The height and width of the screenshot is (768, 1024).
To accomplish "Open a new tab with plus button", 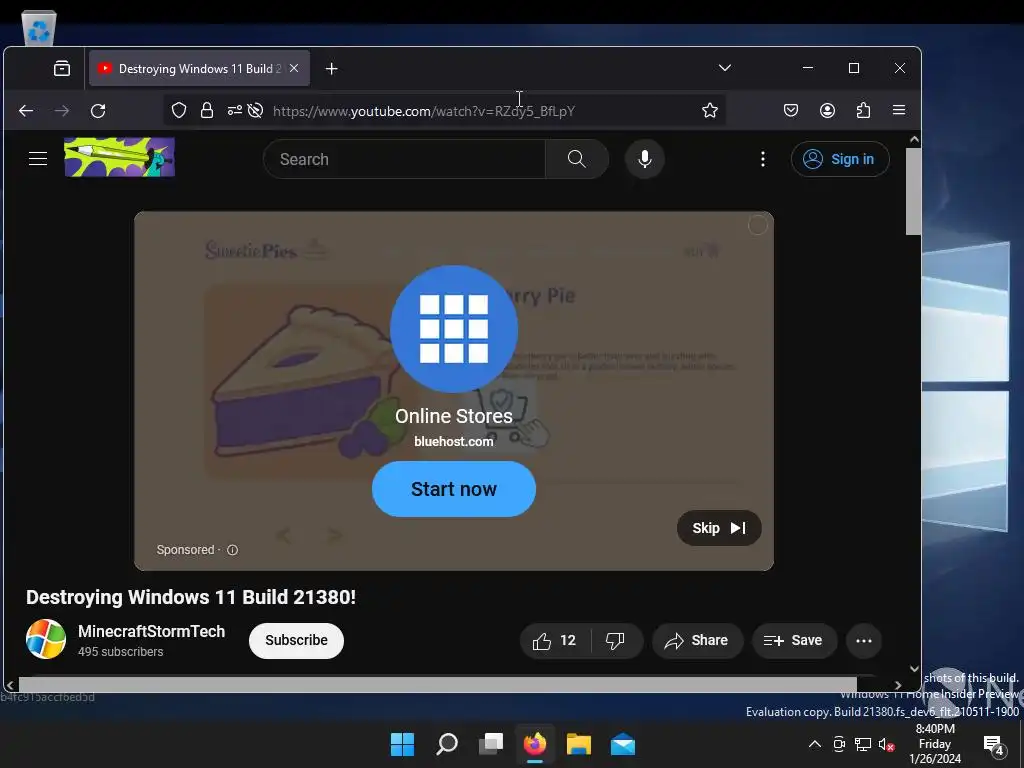I will (332, 69).
